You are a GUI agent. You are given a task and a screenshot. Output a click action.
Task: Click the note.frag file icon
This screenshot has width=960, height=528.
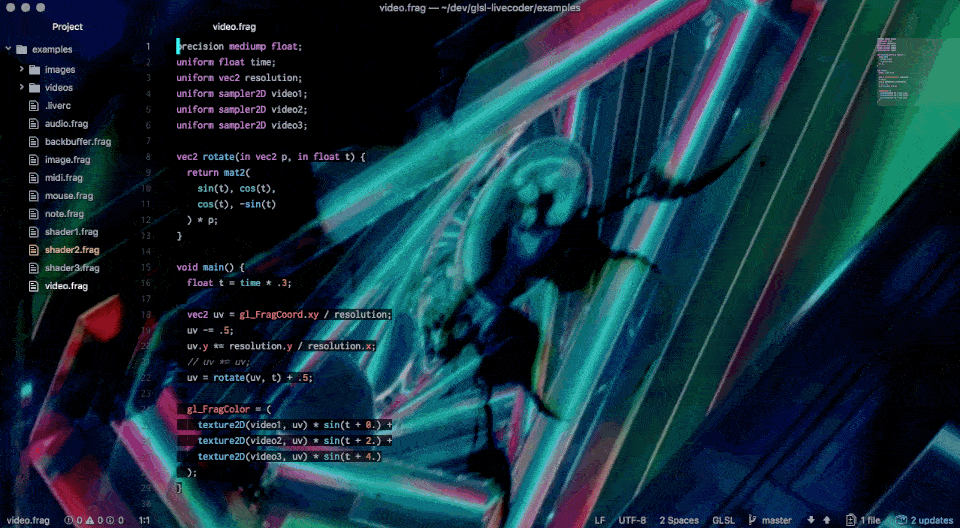pyautogui.click(x=34, y=214)
